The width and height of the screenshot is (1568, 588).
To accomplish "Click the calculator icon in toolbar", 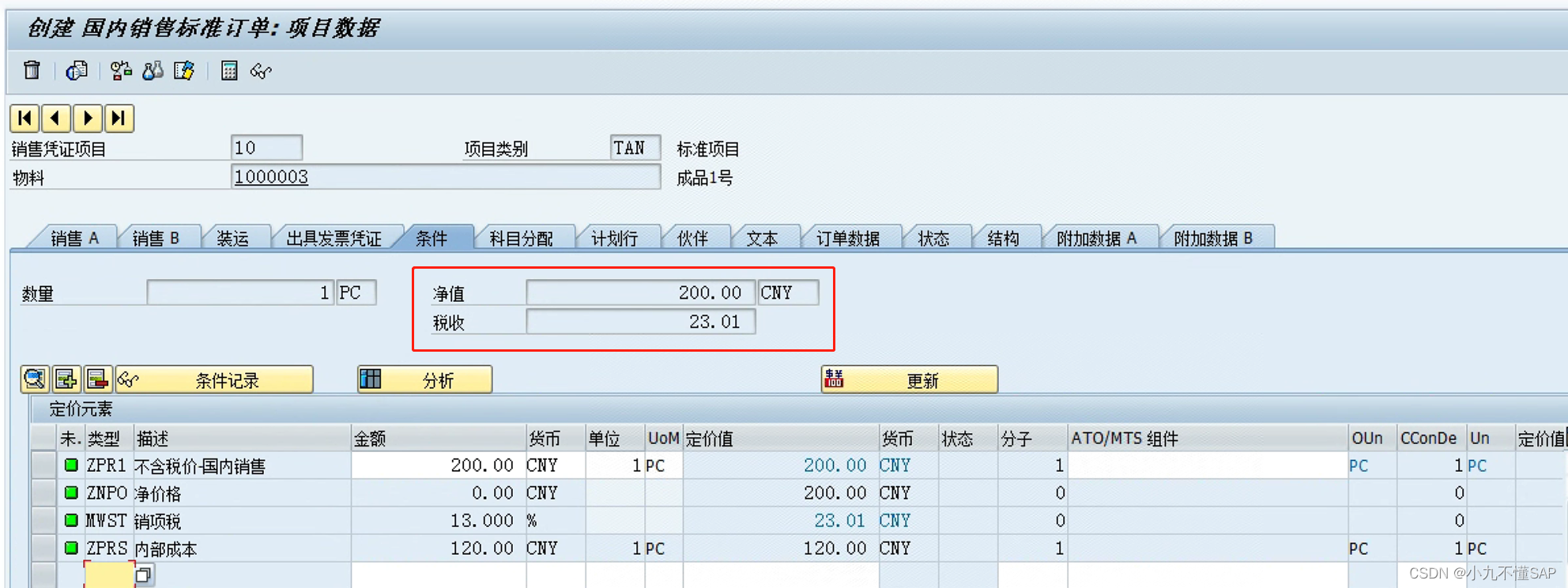I will pyautogui.click(x=229, y=70).
